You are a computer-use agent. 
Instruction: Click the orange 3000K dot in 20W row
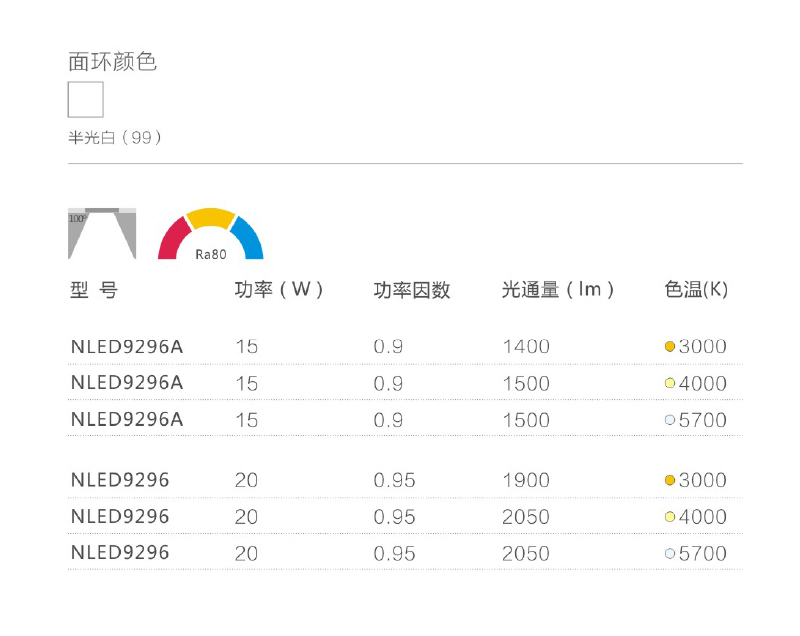(670, 480)
